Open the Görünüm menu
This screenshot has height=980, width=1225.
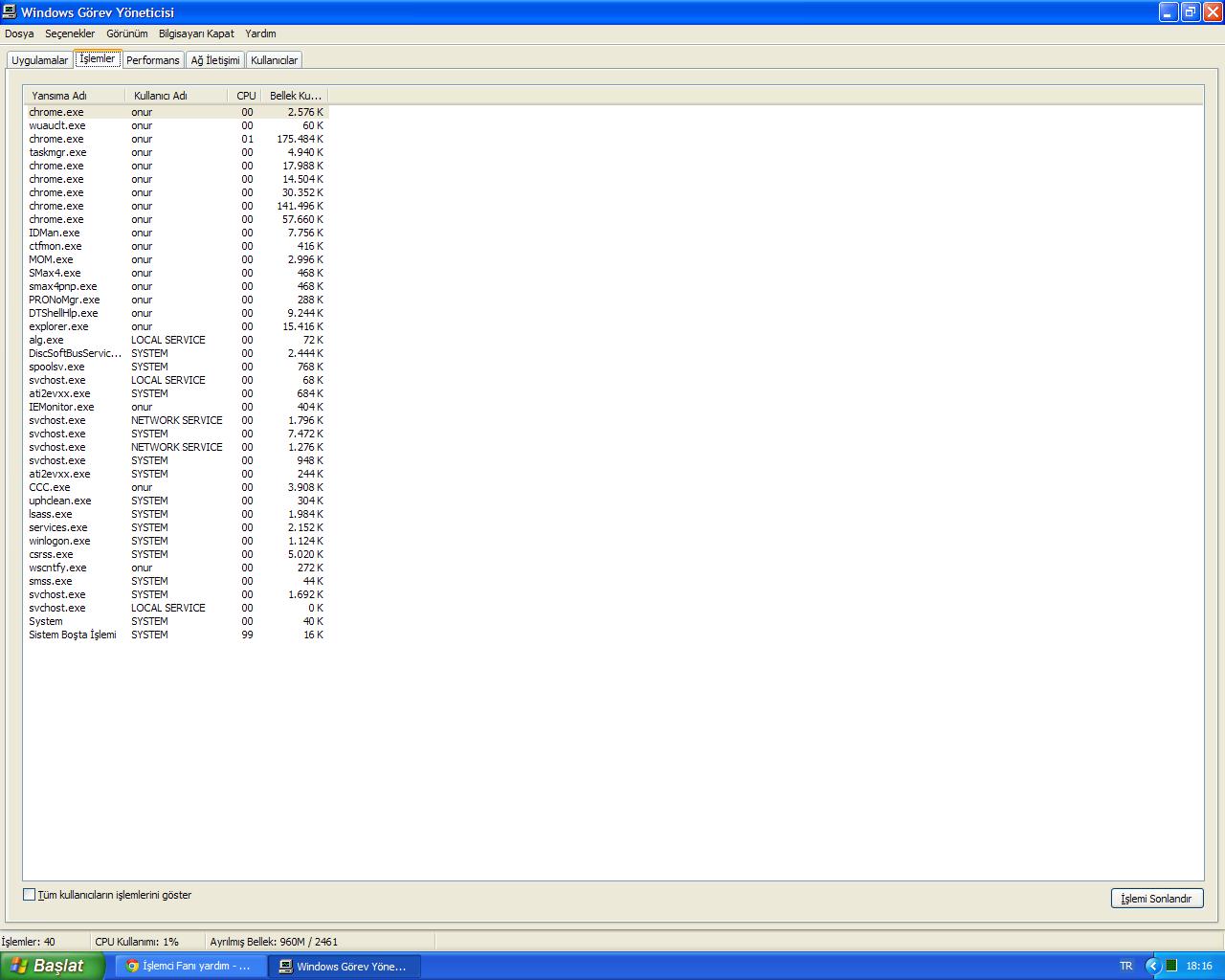click(x=127, y=33)
